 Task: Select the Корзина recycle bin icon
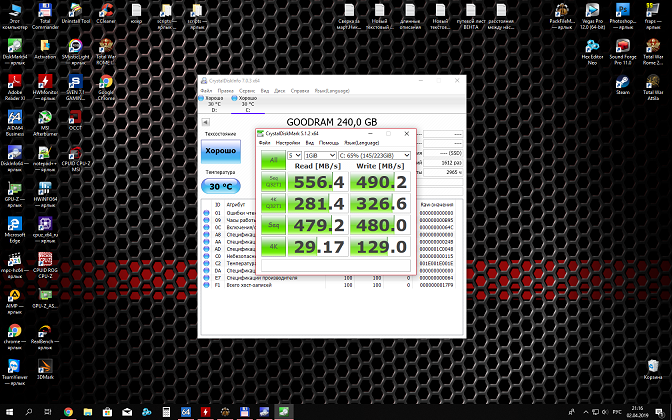(x=653, y=369)
